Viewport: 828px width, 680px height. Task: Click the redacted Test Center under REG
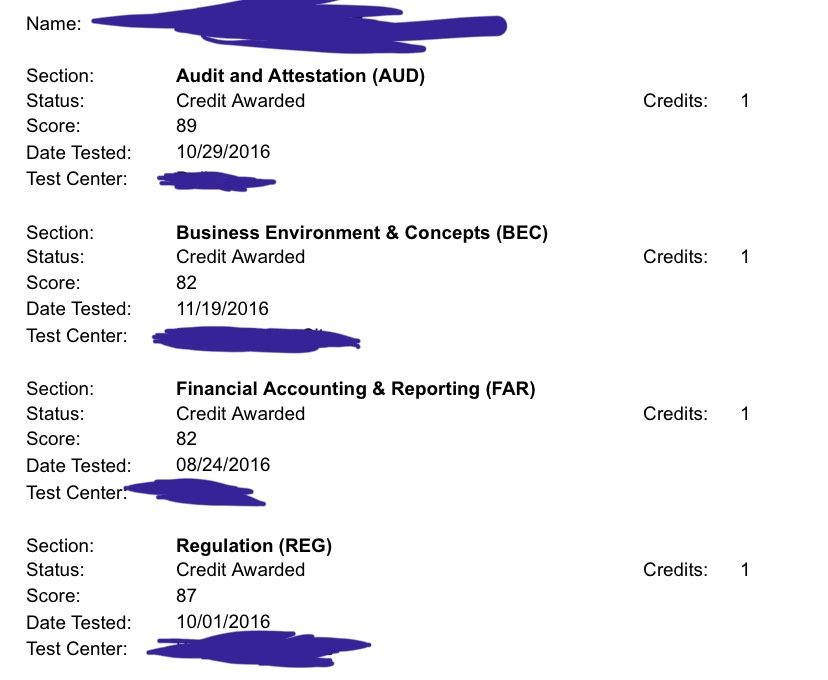(259, 649)
